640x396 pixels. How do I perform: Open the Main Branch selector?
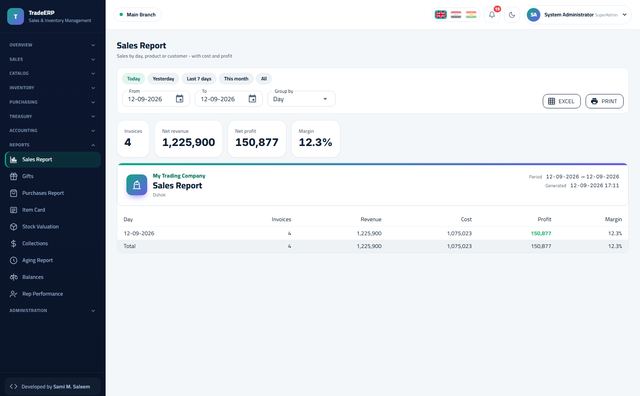click(137, 15)
